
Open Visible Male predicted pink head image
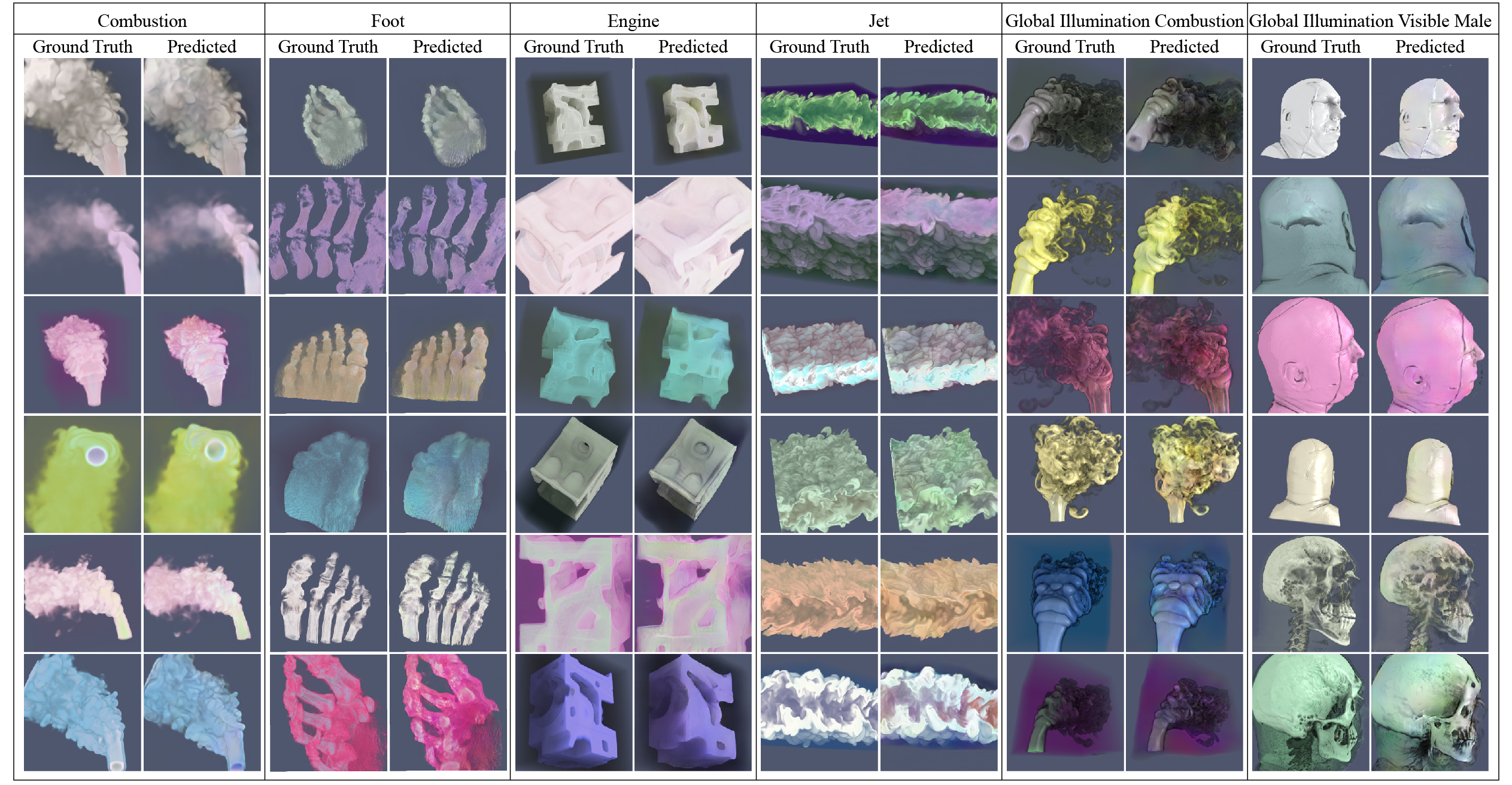point(1430,355)
